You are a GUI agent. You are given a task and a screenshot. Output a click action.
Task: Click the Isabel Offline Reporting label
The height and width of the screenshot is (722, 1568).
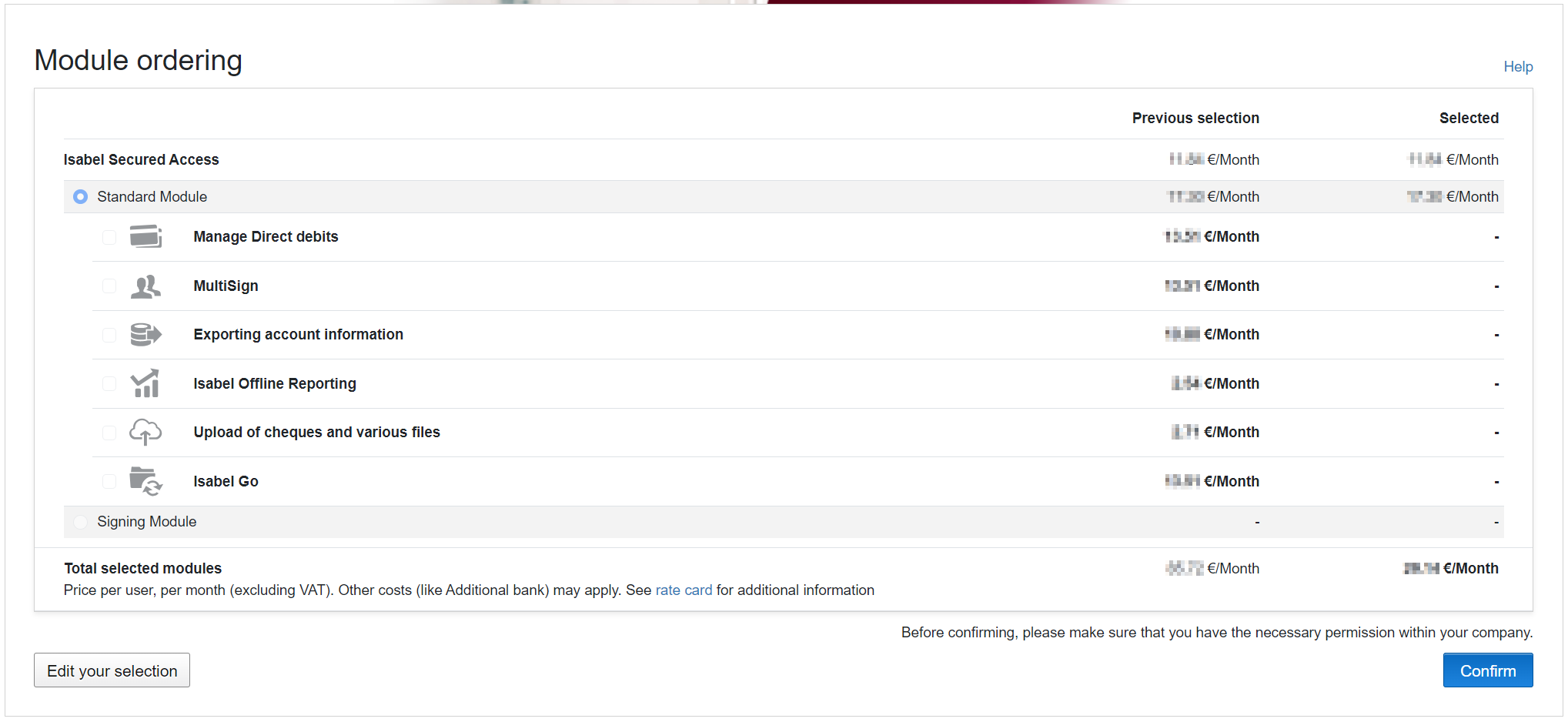274,383
